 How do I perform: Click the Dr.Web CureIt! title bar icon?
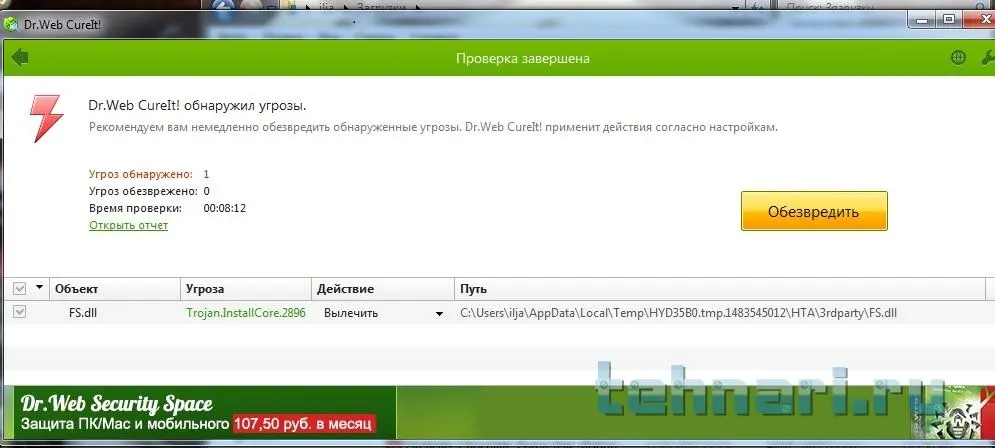point(11,25)
